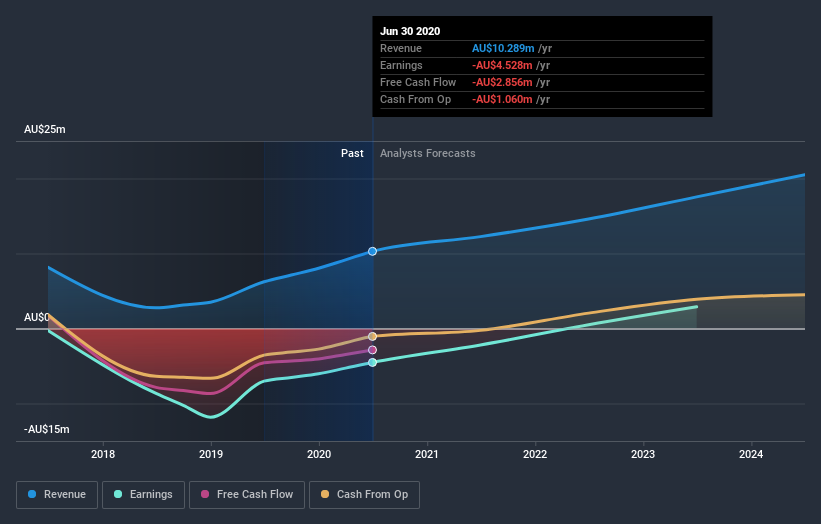Click the AU$25m y-axis label

(x=45, y=129)
